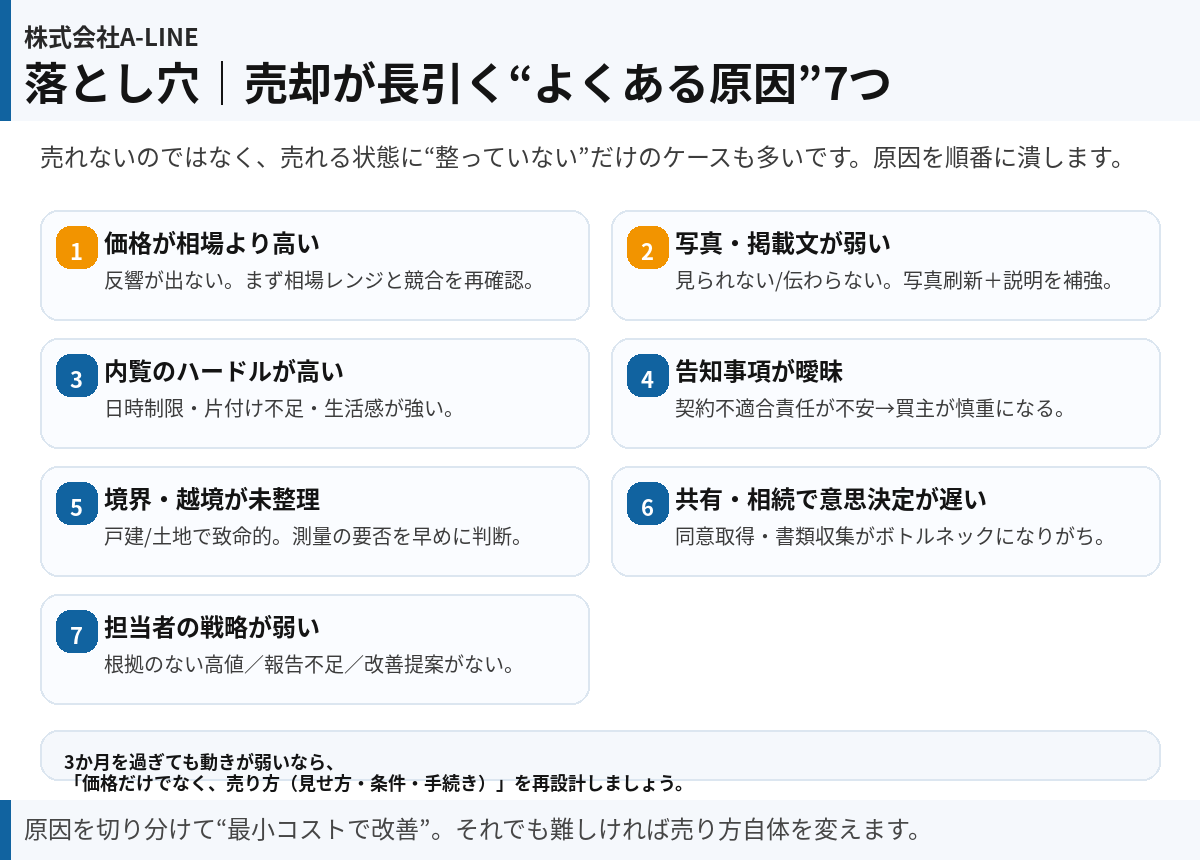Screen dimensions: 1200x860
Task: Click the blue number 5 badge
Action: (x=76, y=504)
